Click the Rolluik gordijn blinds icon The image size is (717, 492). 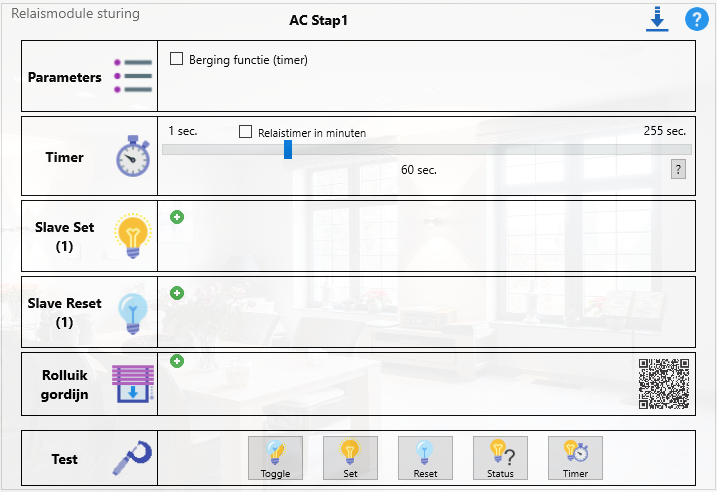point(133,384)
